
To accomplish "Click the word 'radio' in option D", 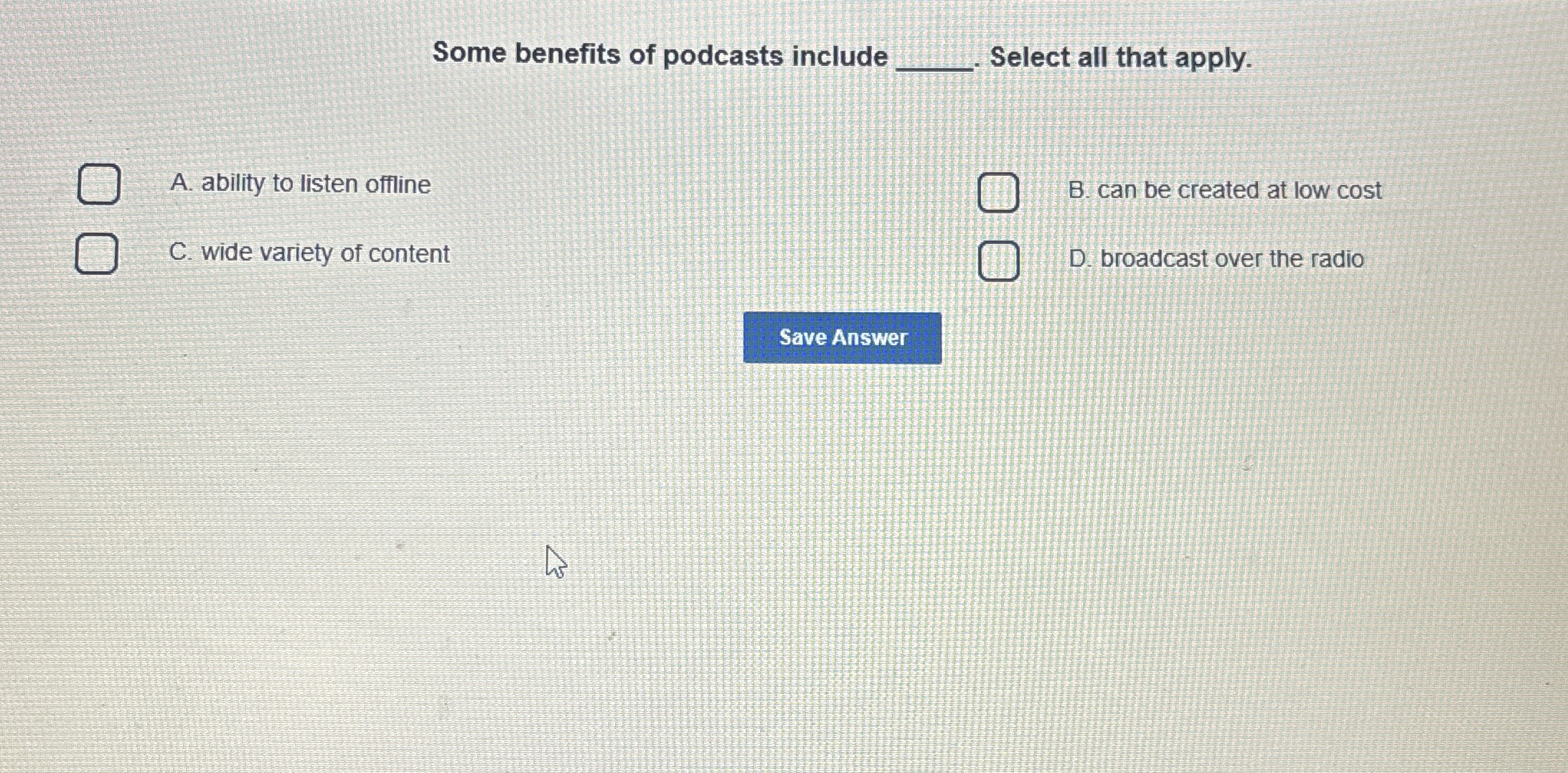I will tap(1338, 258).
